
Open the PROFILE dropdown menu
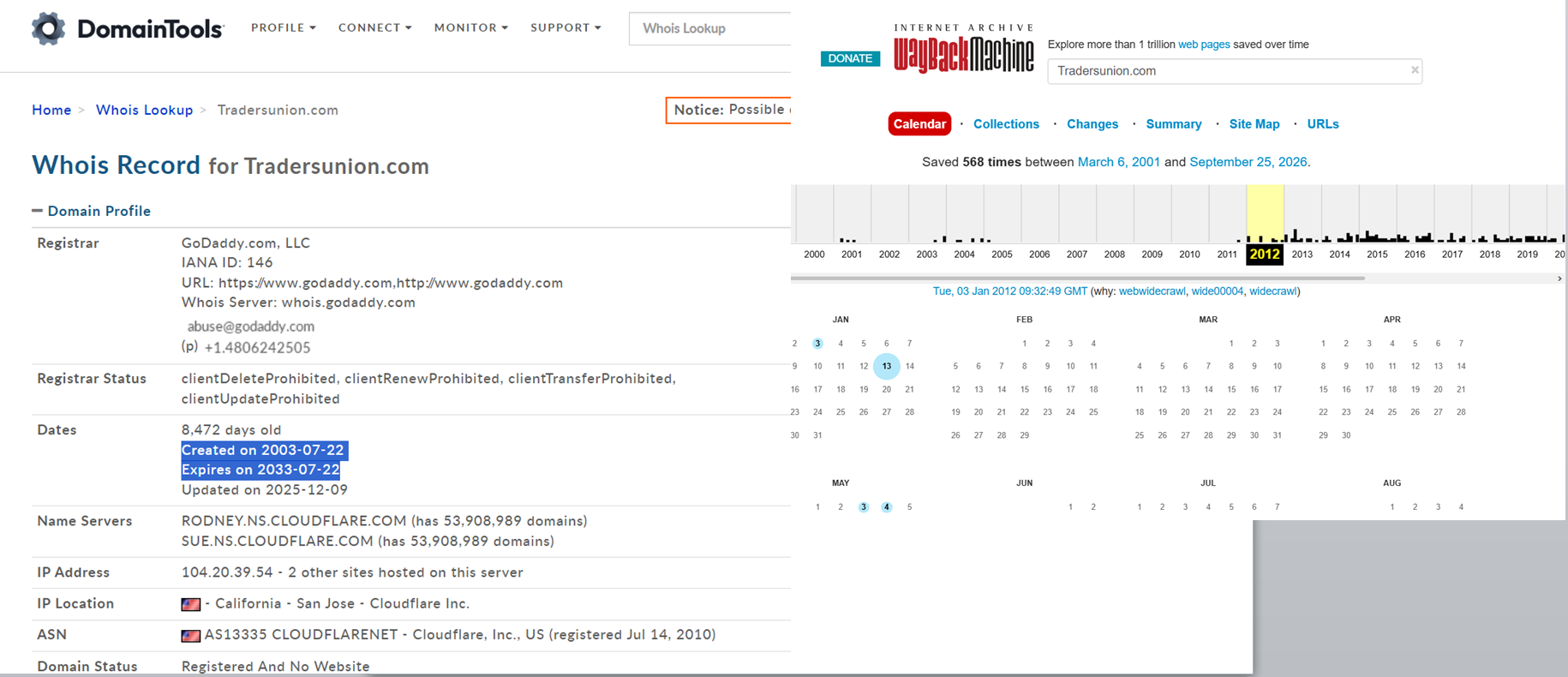click(284, 27)
